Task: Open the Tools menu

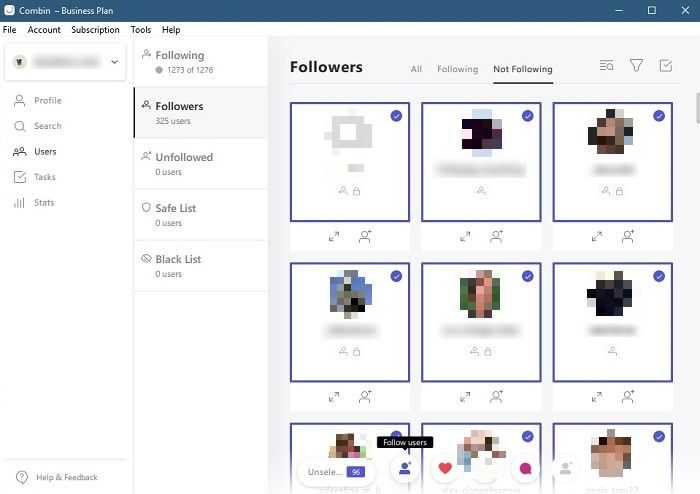Action: coord(141,29)
